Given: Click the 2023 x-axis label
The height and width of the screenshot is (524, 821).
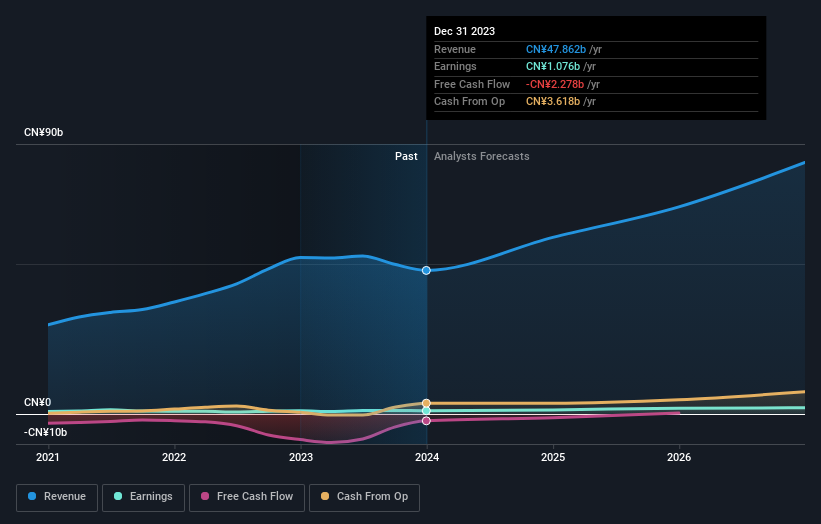Looking at the screenshot, I should click(x=301, y=457).
